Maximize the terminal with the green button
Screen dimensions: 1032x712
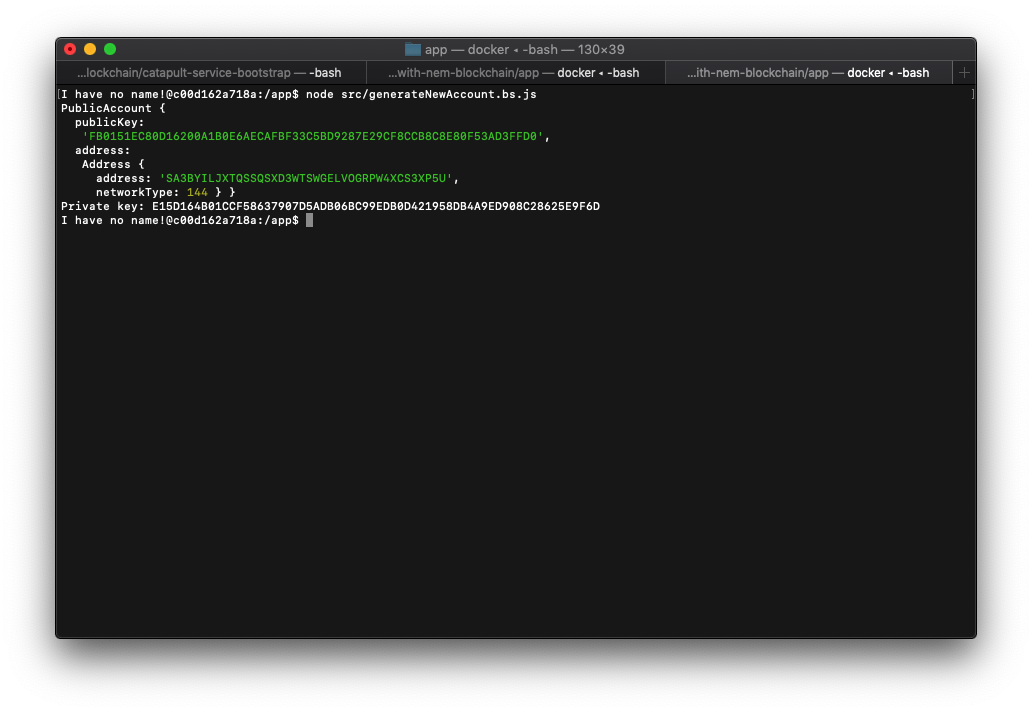(x=110, y=49)
